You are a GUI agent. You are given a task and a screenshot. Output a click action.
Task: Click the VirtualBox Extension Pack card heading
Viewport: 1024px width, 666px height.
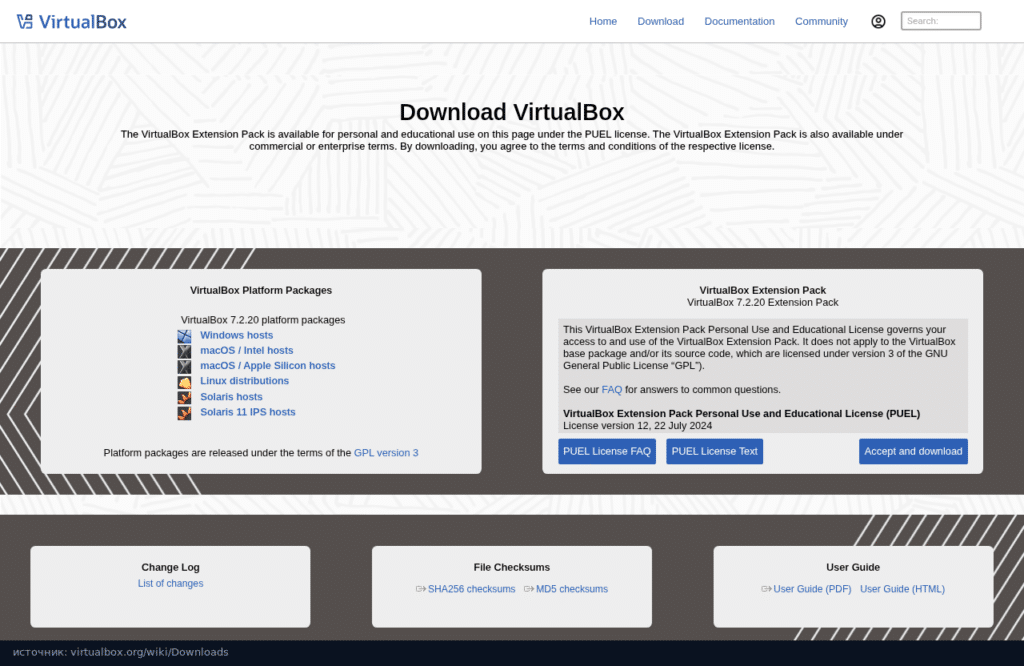763,291
